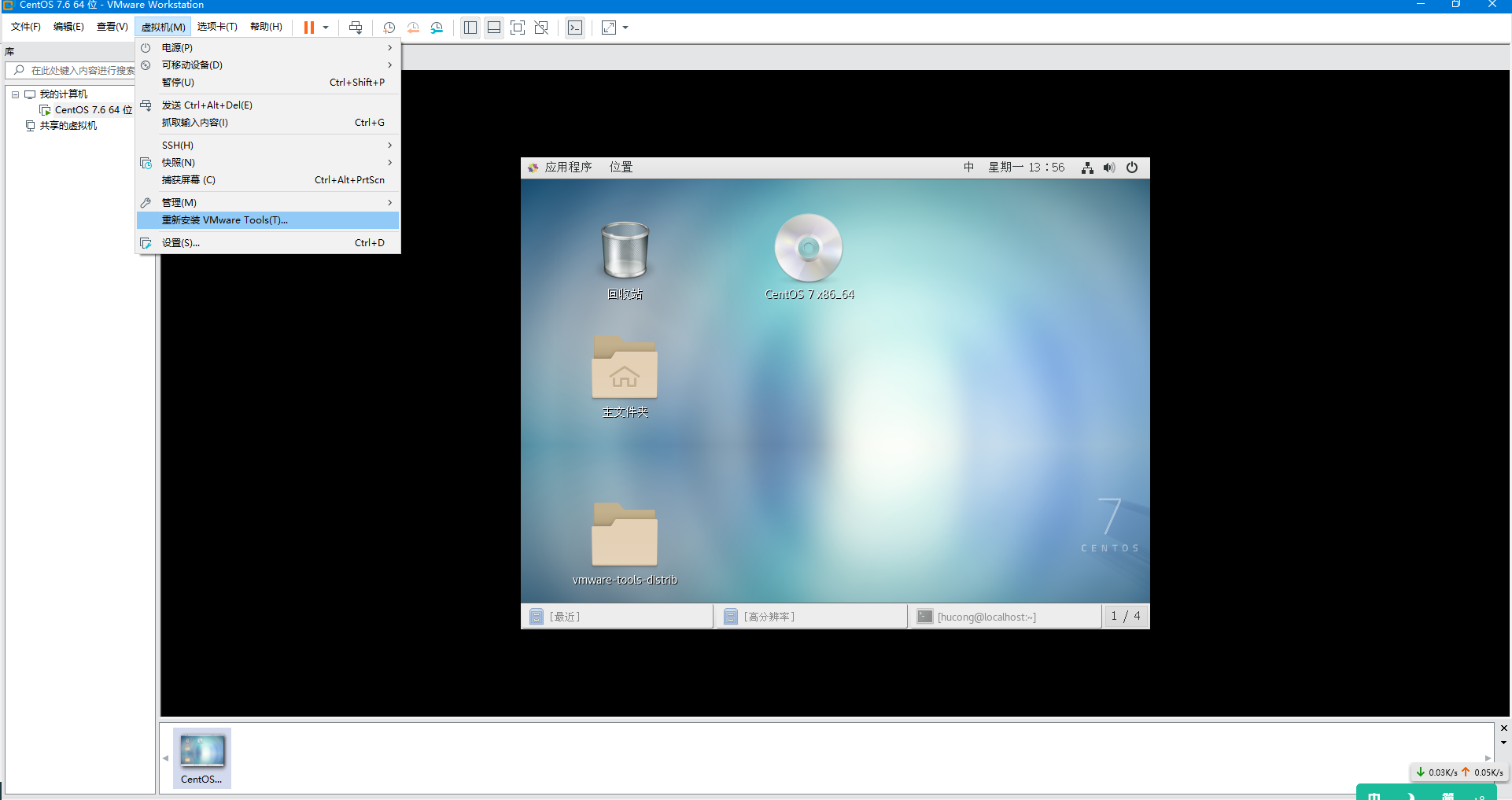Click the stretch guest display icon
The height and width of the screenshot is (800, 1512).
click(609, 28)
